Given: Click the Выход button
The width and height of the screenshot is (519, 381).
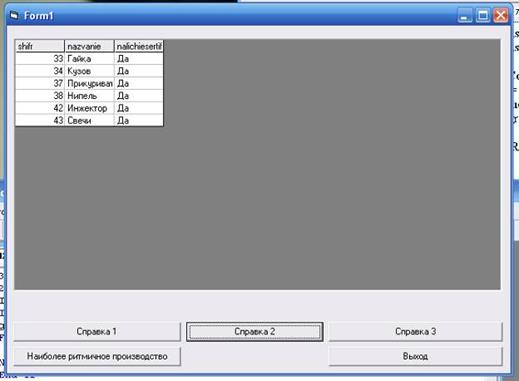Looking at the screenshot, I should point(415,356).
